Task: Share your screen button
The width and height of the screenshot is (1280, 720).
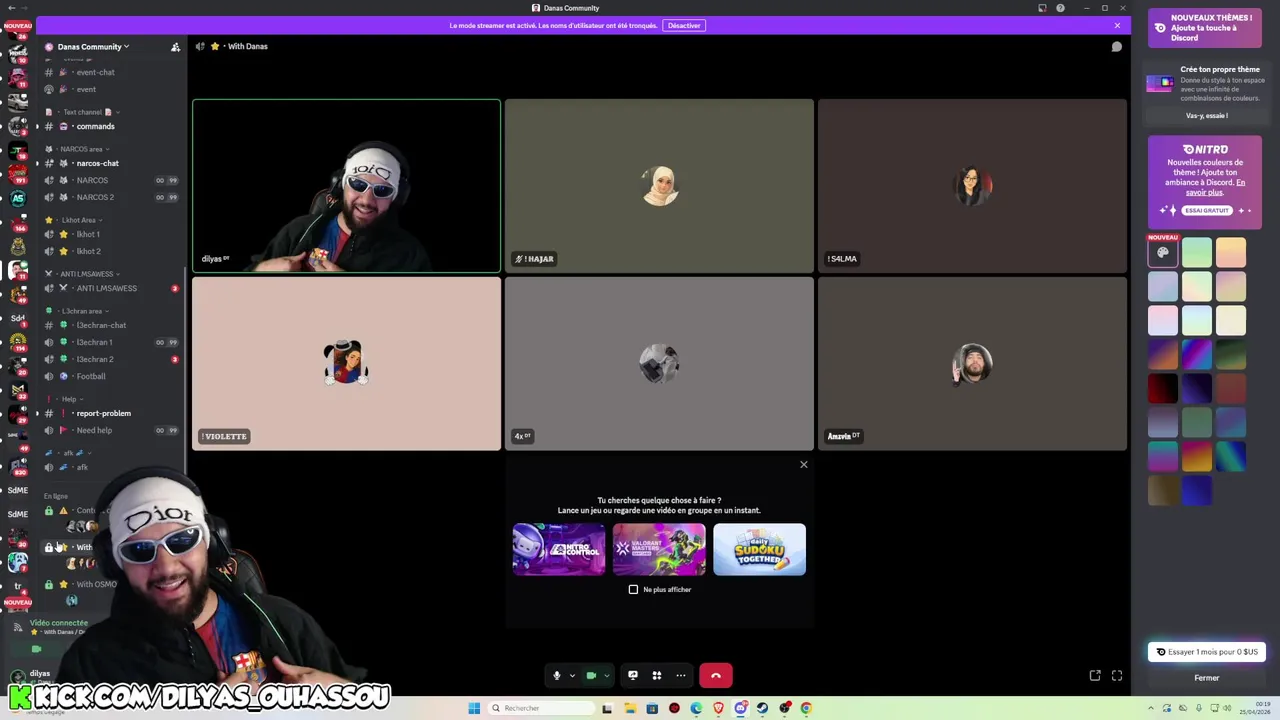Action: (632, 676)
